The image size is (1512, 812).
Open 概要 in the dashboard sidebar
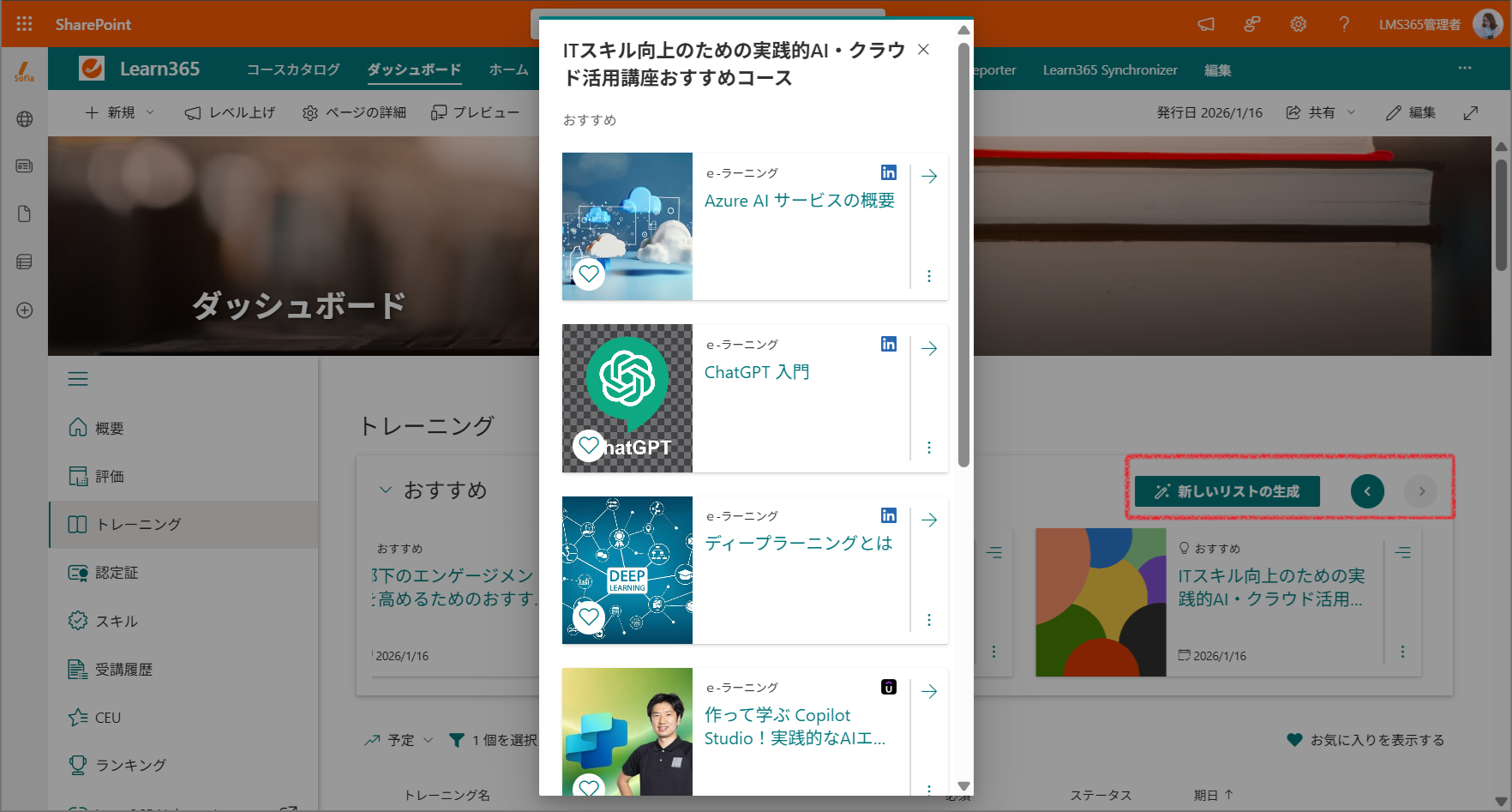183,428
